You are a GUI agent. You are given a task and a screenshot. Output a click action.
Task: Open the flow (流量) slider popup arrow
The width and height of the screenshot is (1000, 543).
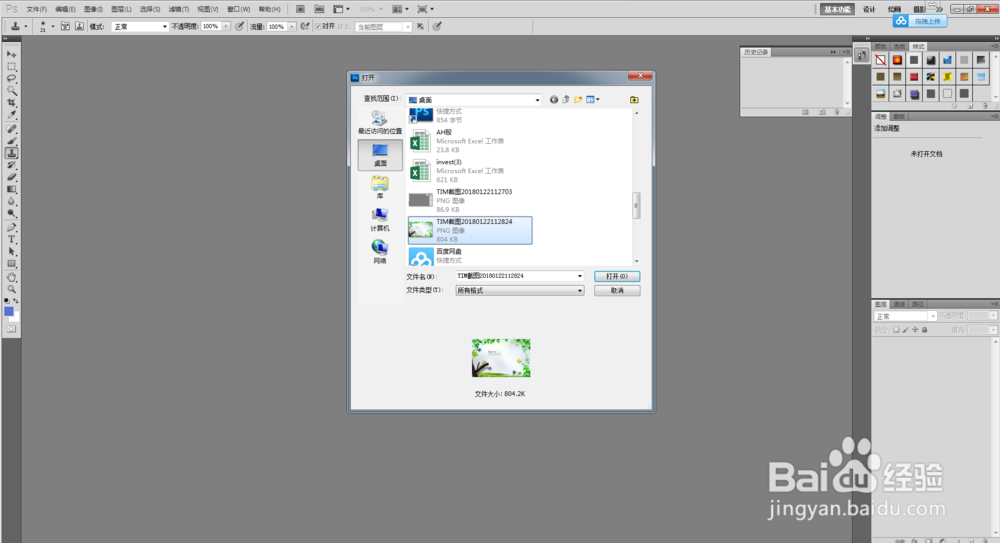click(292, 26)
